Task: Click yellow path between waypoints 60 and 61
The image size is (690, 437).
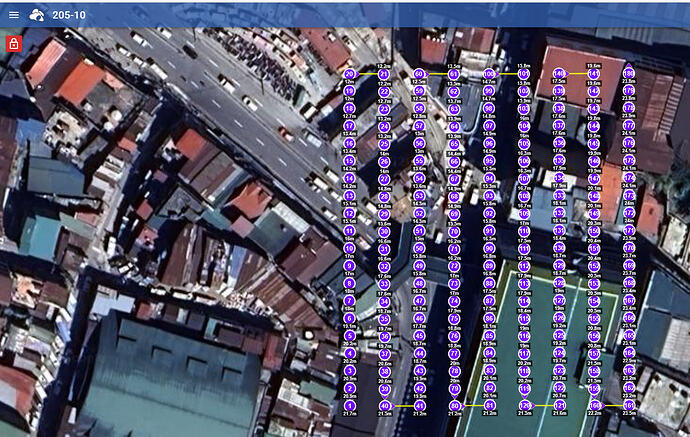Action: pyautogui.click(x=437, y=74)
